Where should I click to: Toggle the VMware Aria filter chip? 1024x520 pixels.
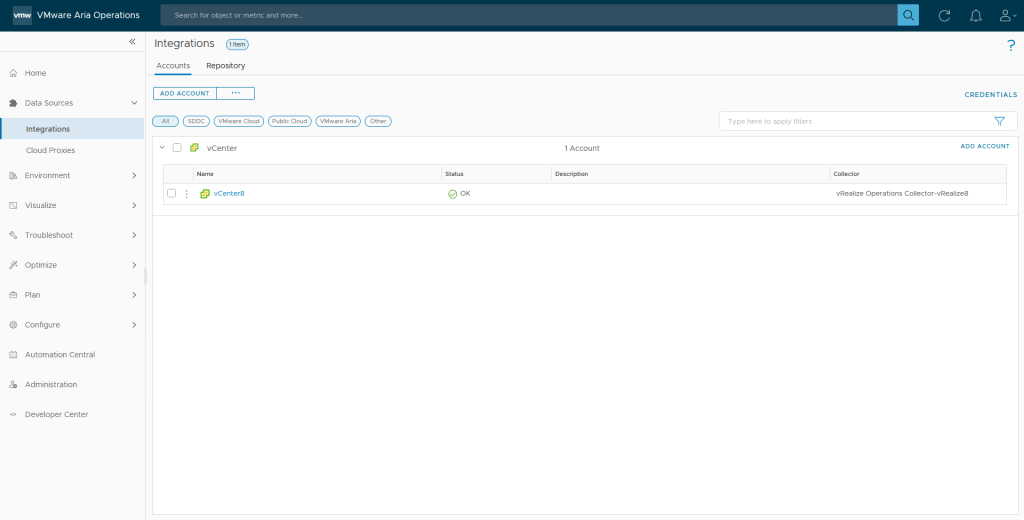tap(338, 122)
